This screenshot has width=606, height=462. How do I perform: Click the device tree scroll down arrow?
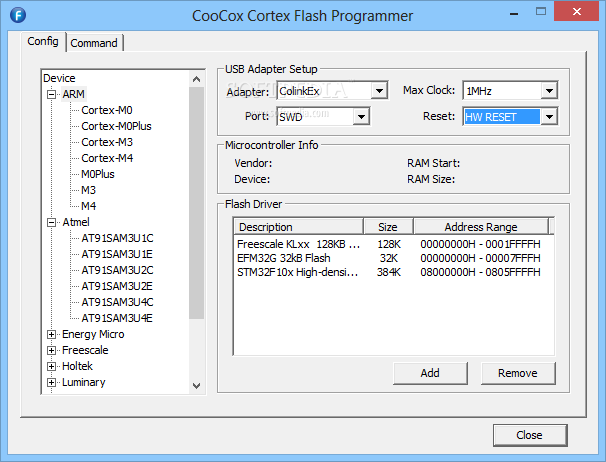[x=196, y=385]
